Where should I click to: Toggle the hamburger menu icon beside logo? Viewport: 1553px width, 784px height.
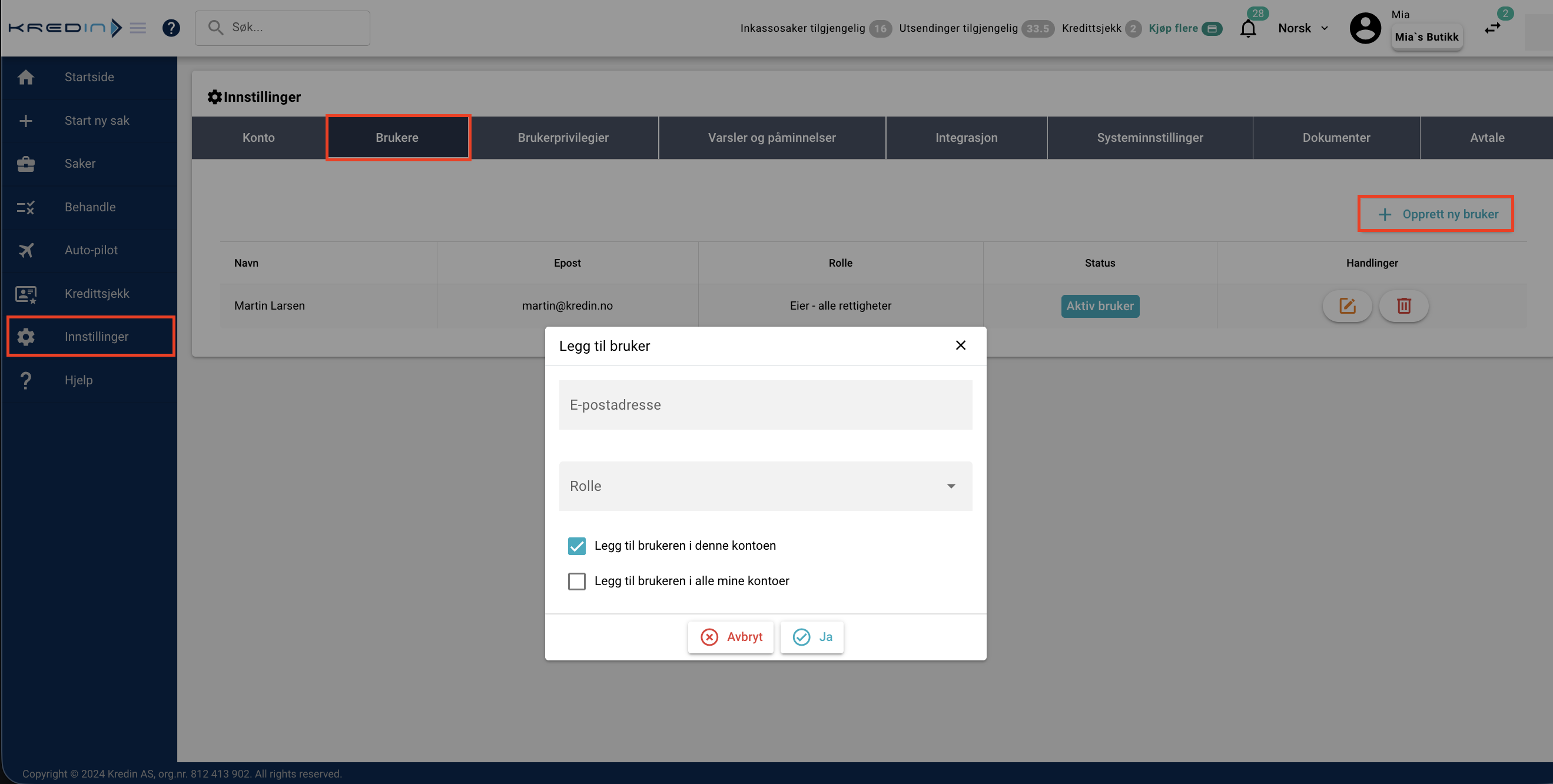pos(138,28)
